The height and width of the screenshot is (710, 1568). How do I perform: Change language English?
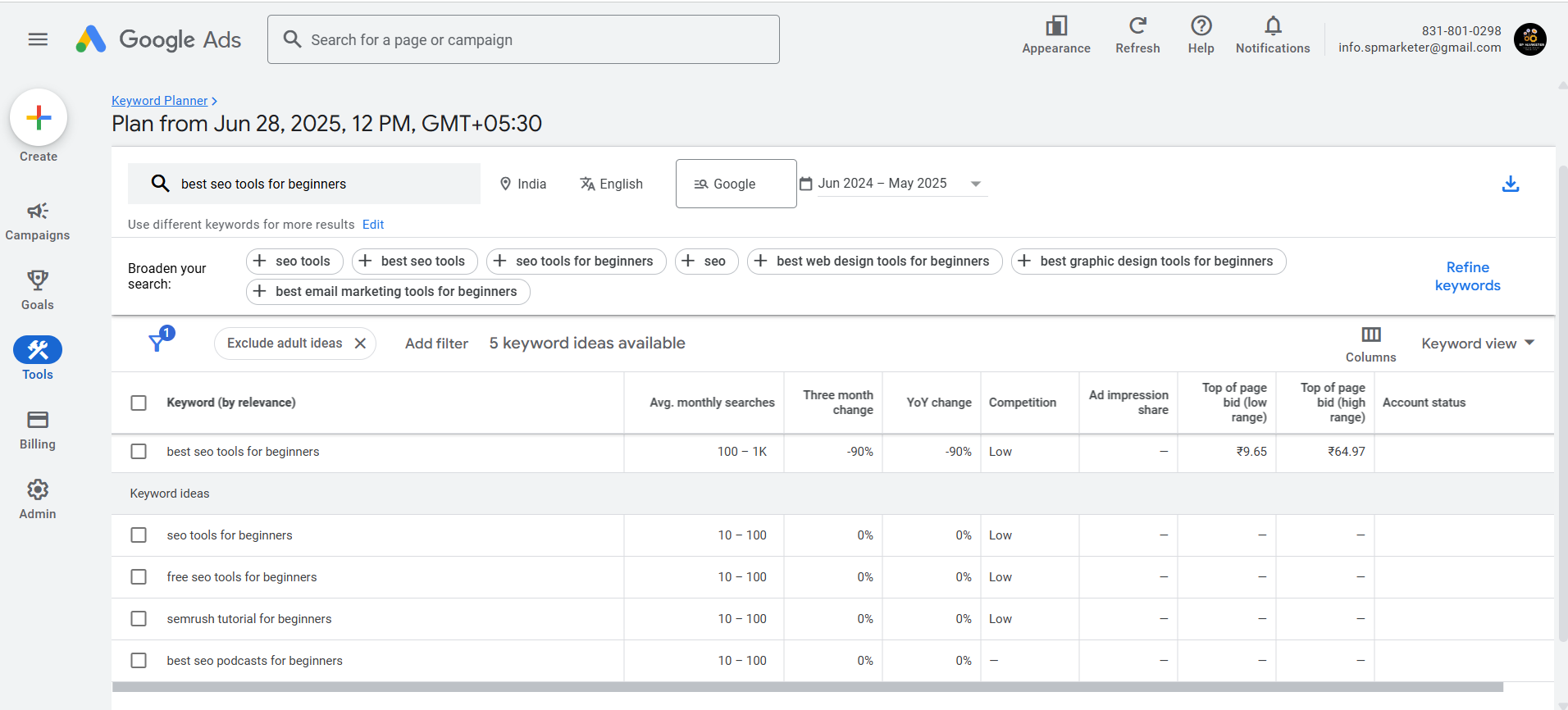point(612,184)
